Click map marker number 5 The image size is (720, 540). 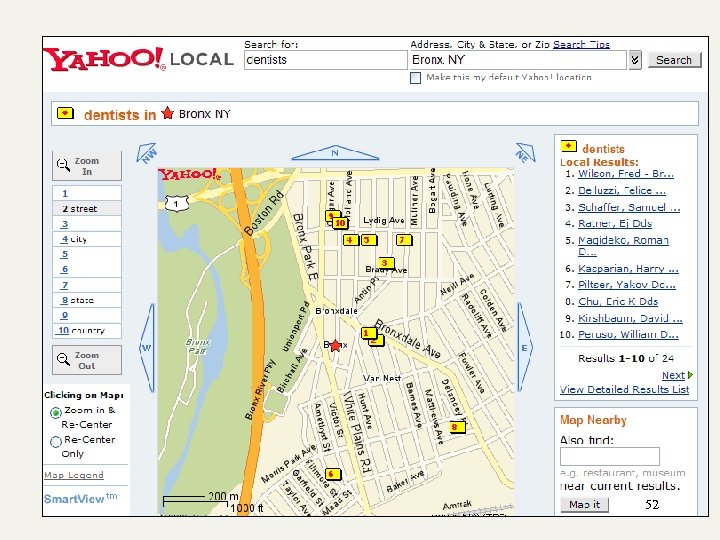(x=368, y=240)
